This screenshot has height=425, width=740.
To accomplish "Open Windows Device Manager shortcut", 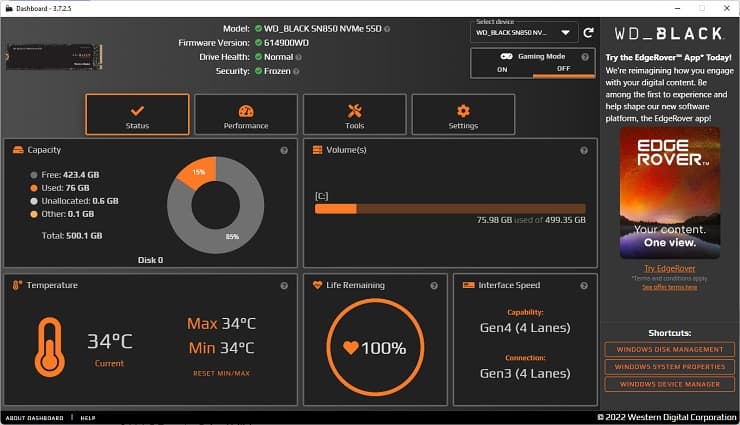I will (x=670, y=384).
